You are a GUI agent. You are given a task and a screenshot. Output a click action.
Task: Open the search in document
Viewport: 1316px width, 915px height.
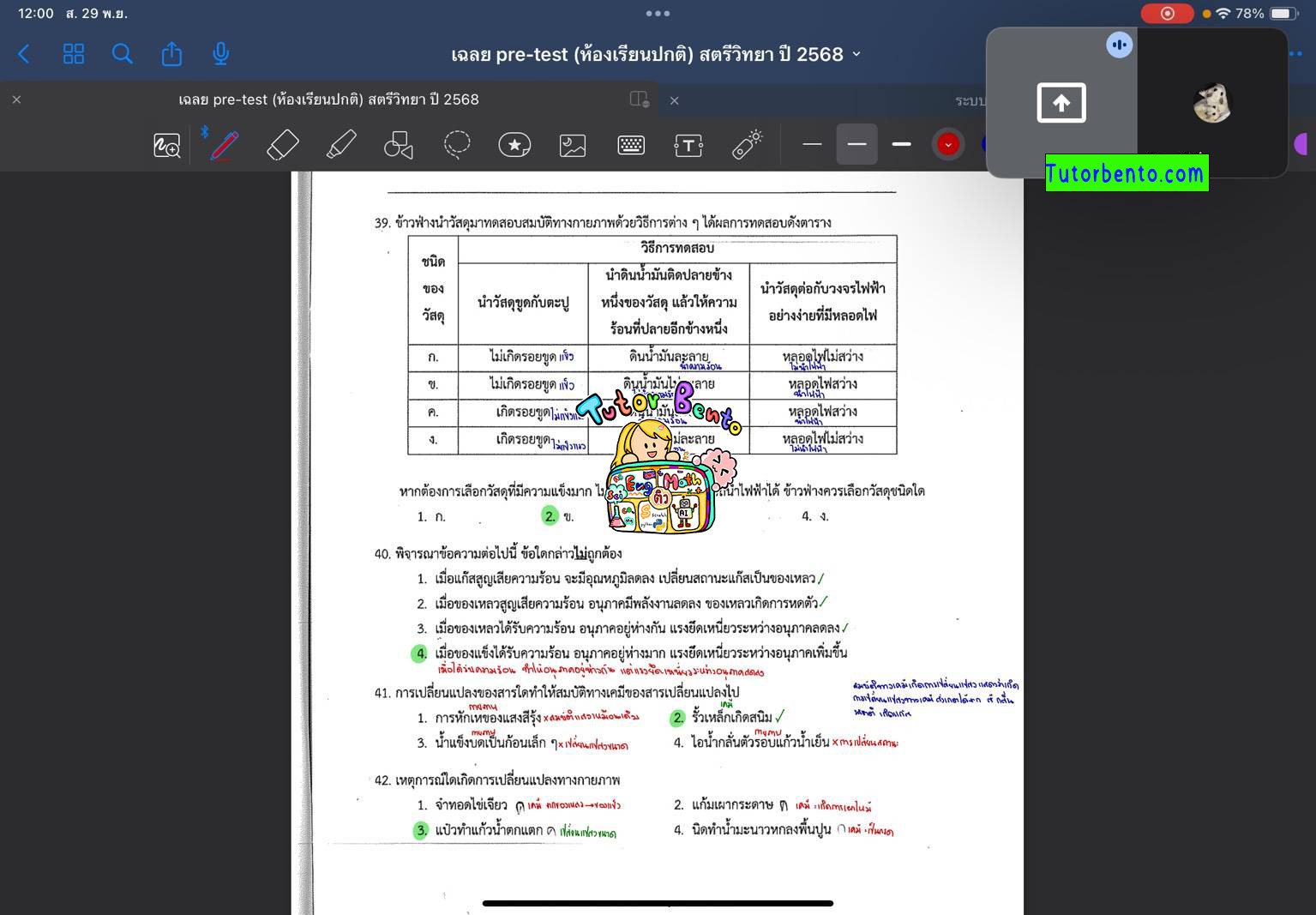point(122,53)
